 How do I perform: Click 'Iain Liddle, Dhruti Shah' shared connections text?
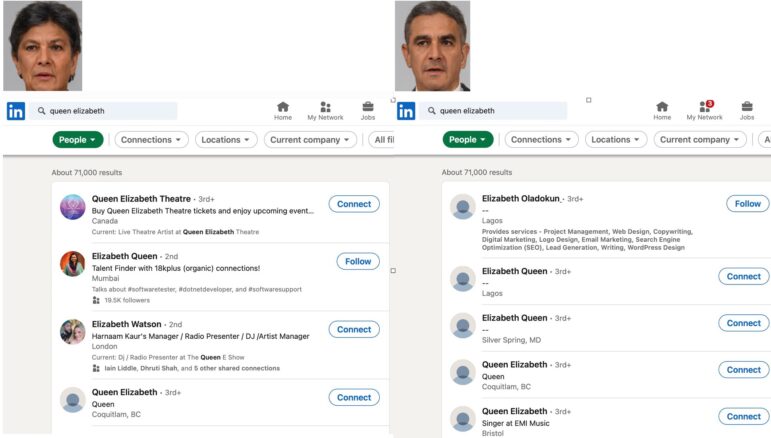tap(192, 368)
